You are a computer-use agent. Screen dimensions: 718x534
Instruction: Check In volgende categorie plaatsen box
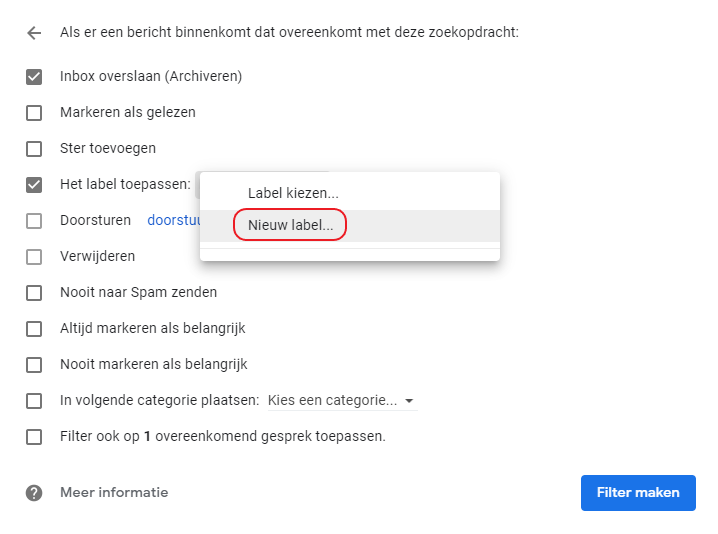[34, 400]
